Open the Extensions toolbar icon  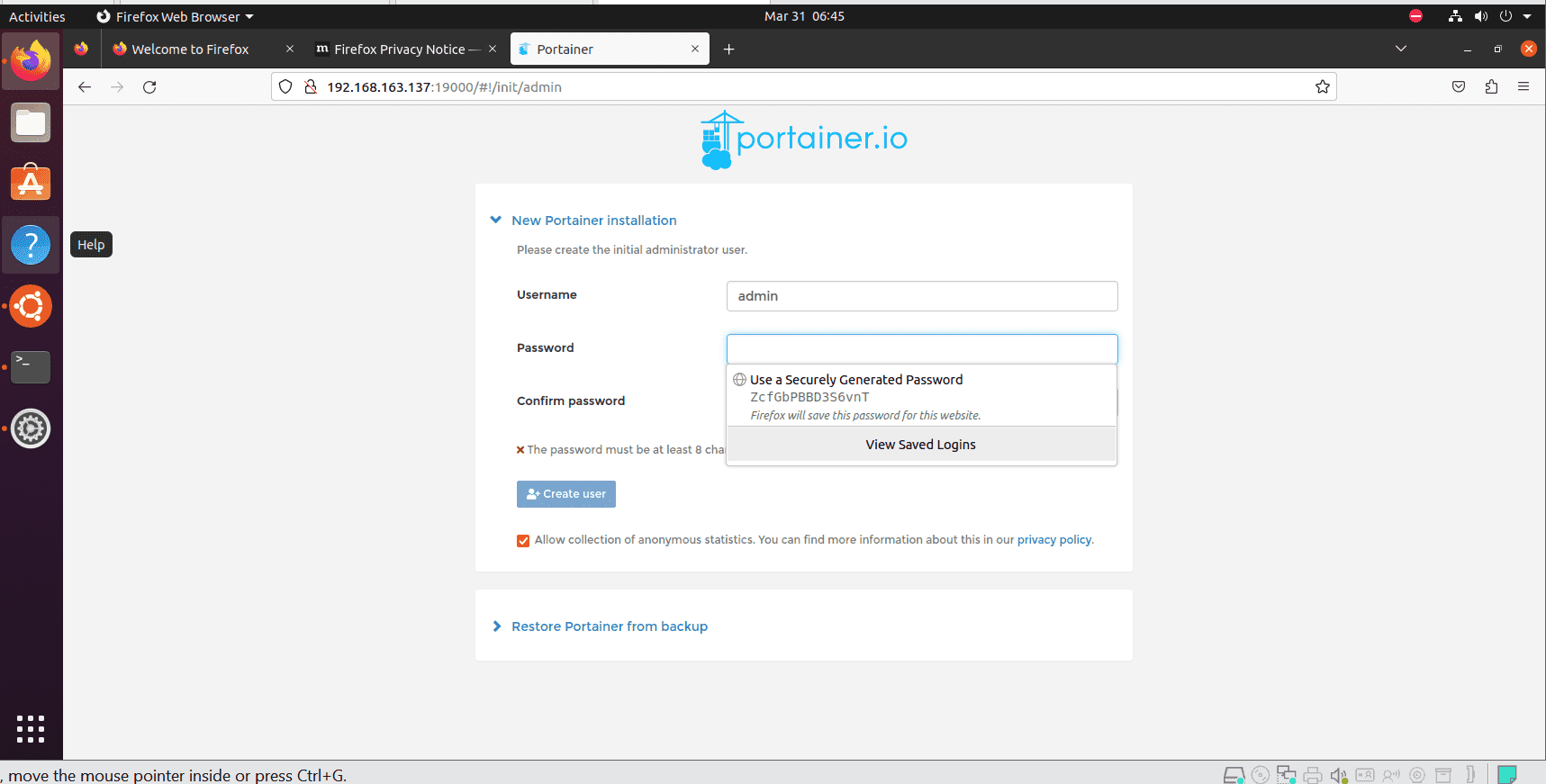[1491, 86]
